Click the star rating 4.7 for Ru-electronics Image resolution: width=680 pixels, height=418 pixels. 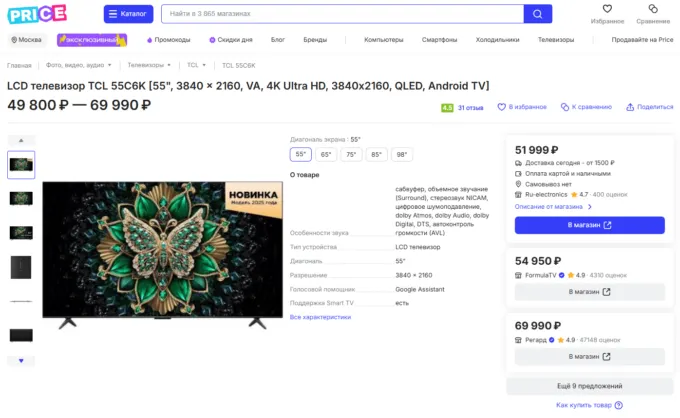pyautogui.click(x=579, y=195)
